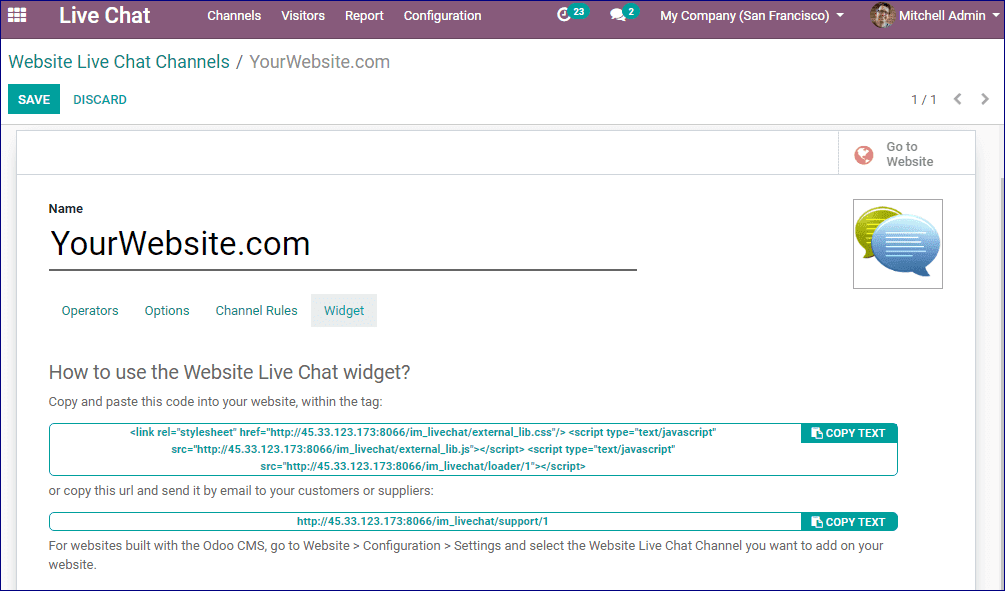Screen dimensions: 1005x591
Task: Click 'How to use the Website Live Chat widget?' heading
Action: click(x=229, y=372)
